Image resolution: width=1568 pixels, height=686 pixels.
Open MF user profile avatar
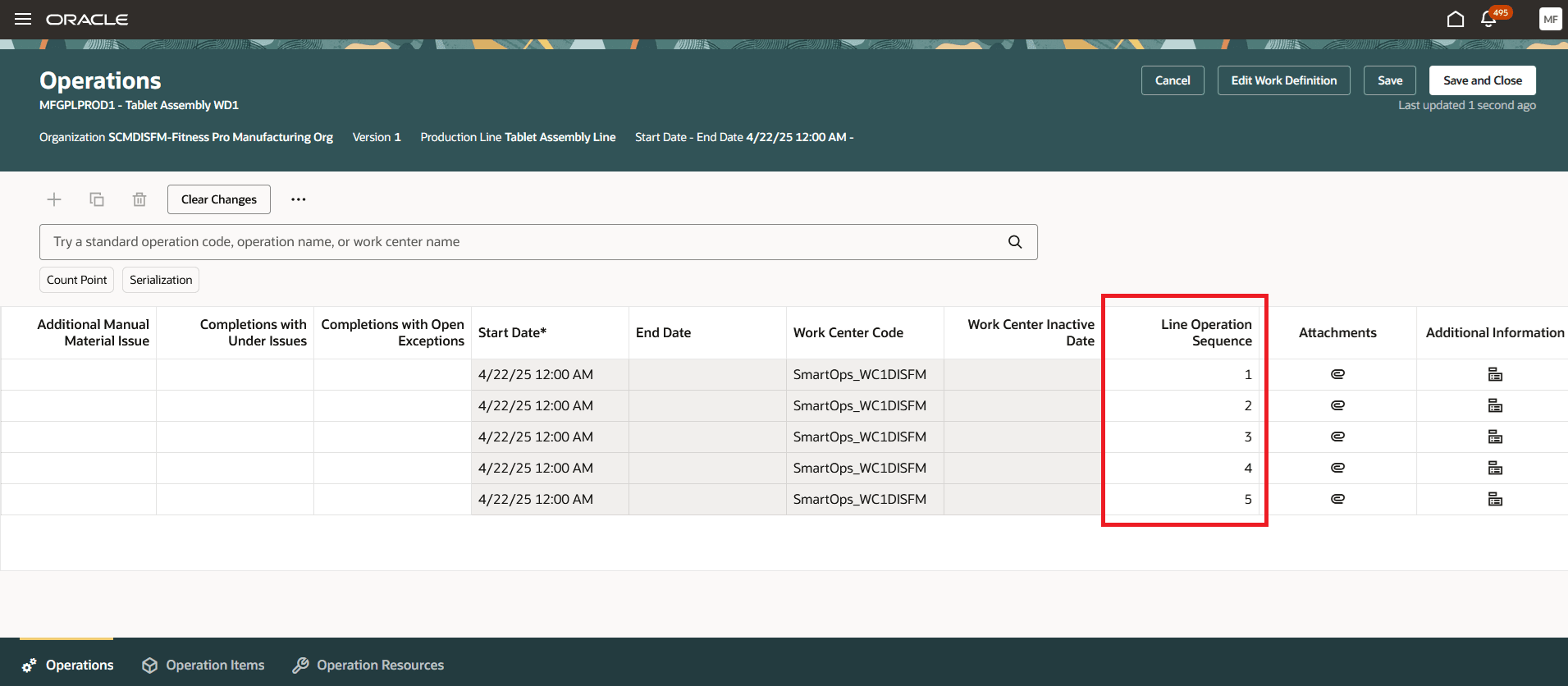click(x=1550, y=19)
